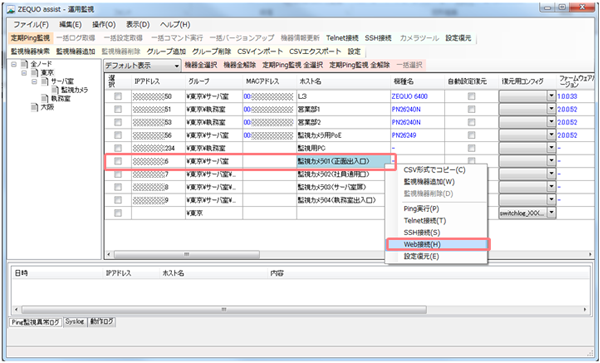
Task: Click the CSVインポート toolbar button
Action: click(260, 51)
